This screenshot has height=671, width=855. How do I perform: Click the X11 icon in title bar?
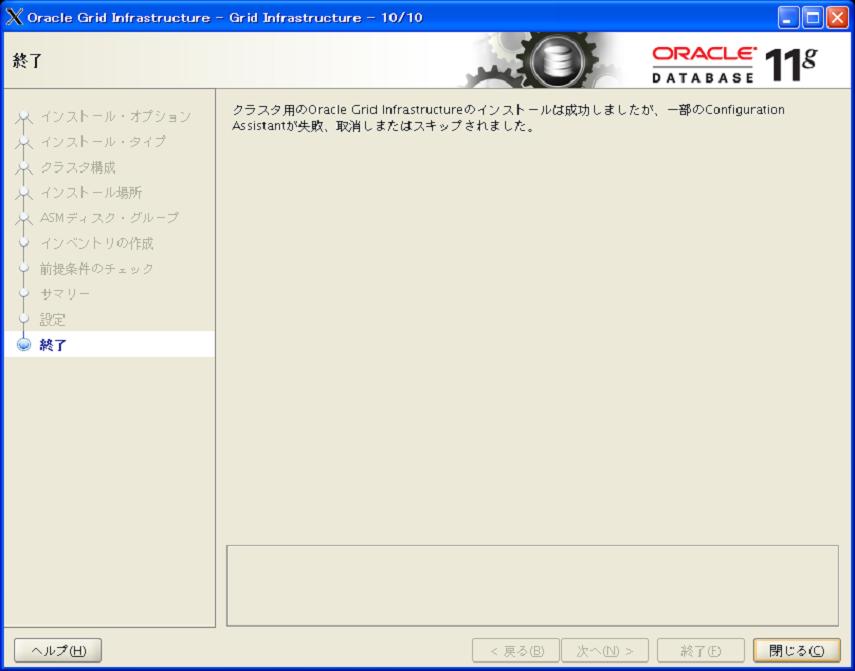pyautogui.click(x=14, y=17)
